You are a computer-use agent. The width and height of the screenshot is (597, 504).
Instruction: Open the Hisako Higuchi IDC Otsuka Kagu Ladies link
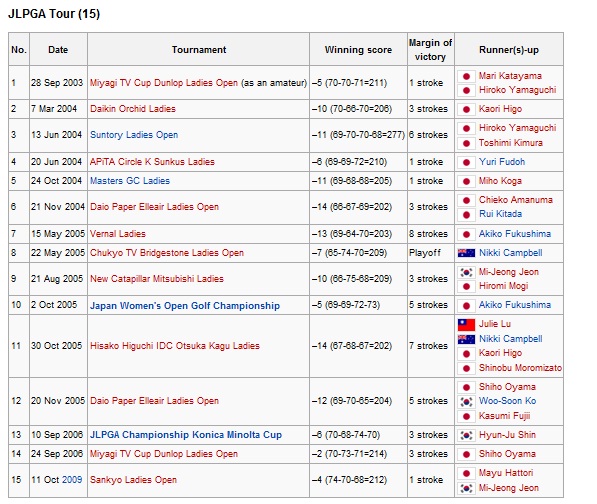[175, 346]
